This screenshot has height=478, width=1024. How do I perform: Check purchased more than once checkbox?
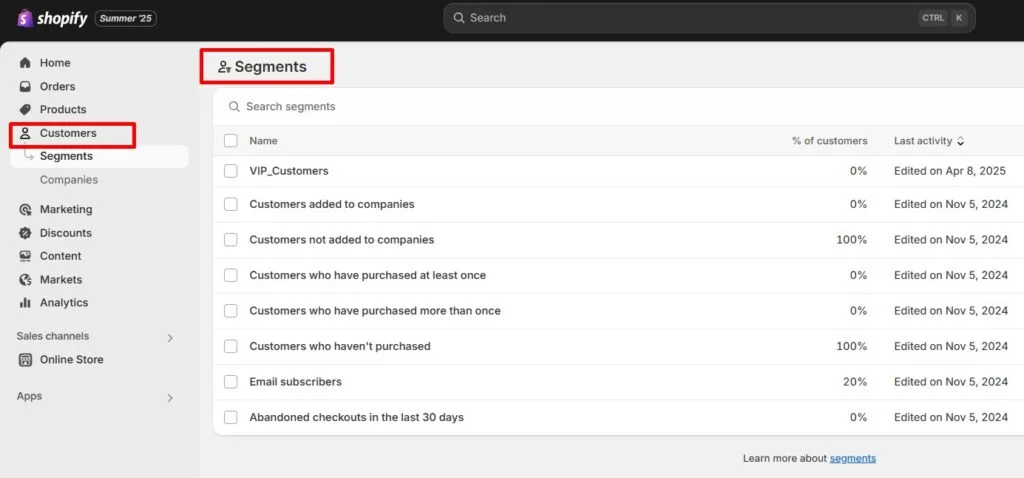[x=231, y=311]
